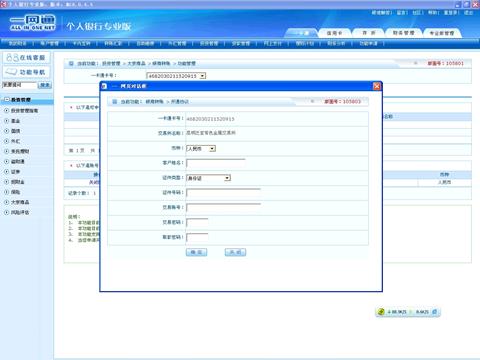Open the 网上支付 navigation menu
480x360 pixels.
point(273,43)
